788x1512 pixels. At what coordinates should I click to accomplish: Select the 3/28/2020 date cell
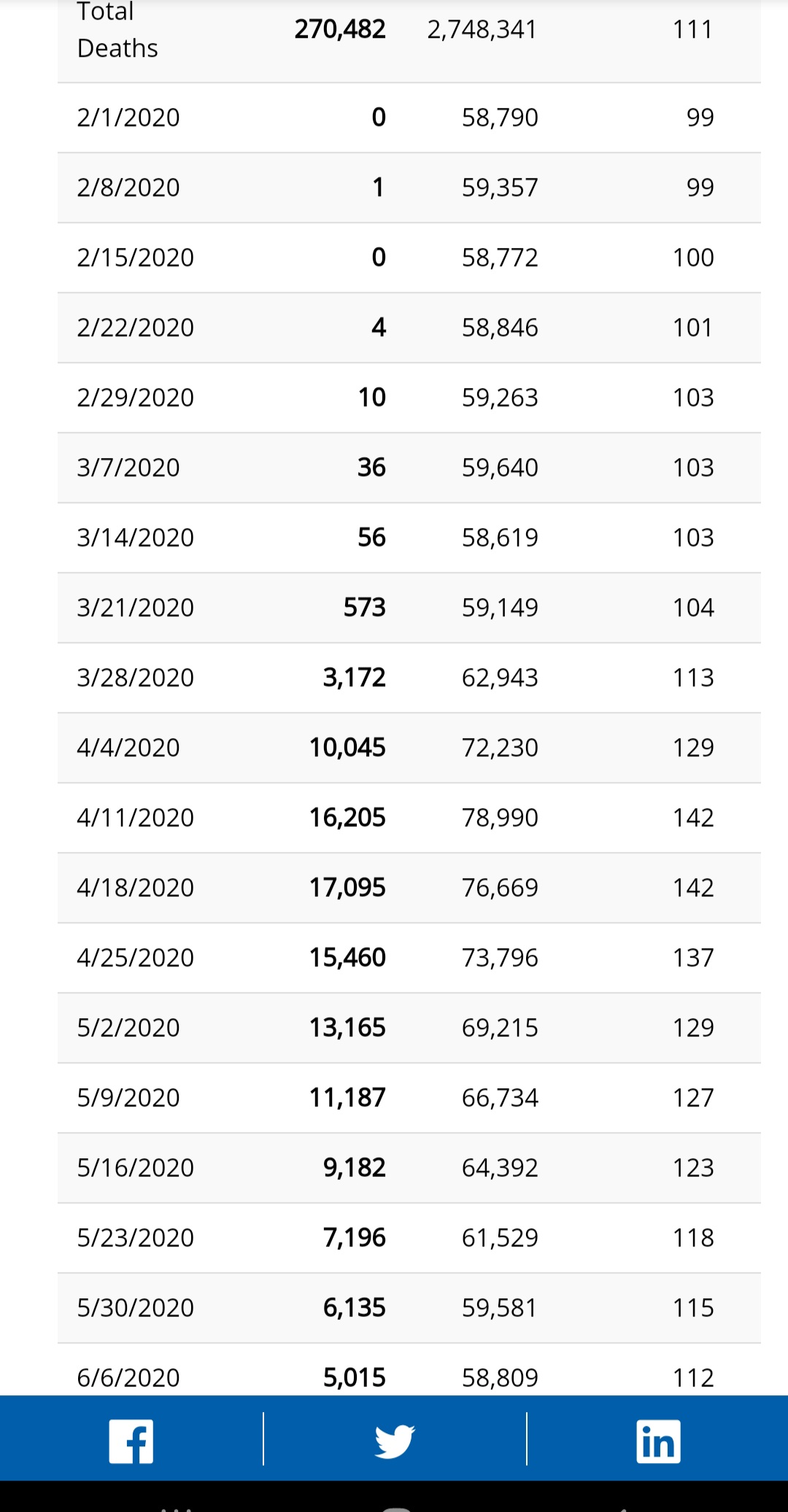pos(136,678)
